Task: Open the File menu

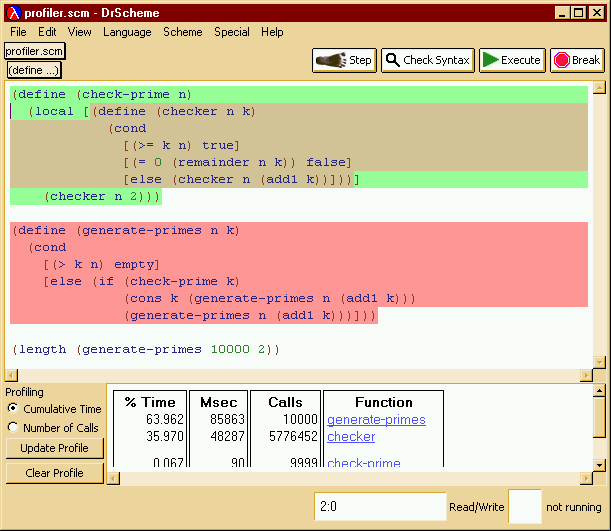Action: pos(18,32)
